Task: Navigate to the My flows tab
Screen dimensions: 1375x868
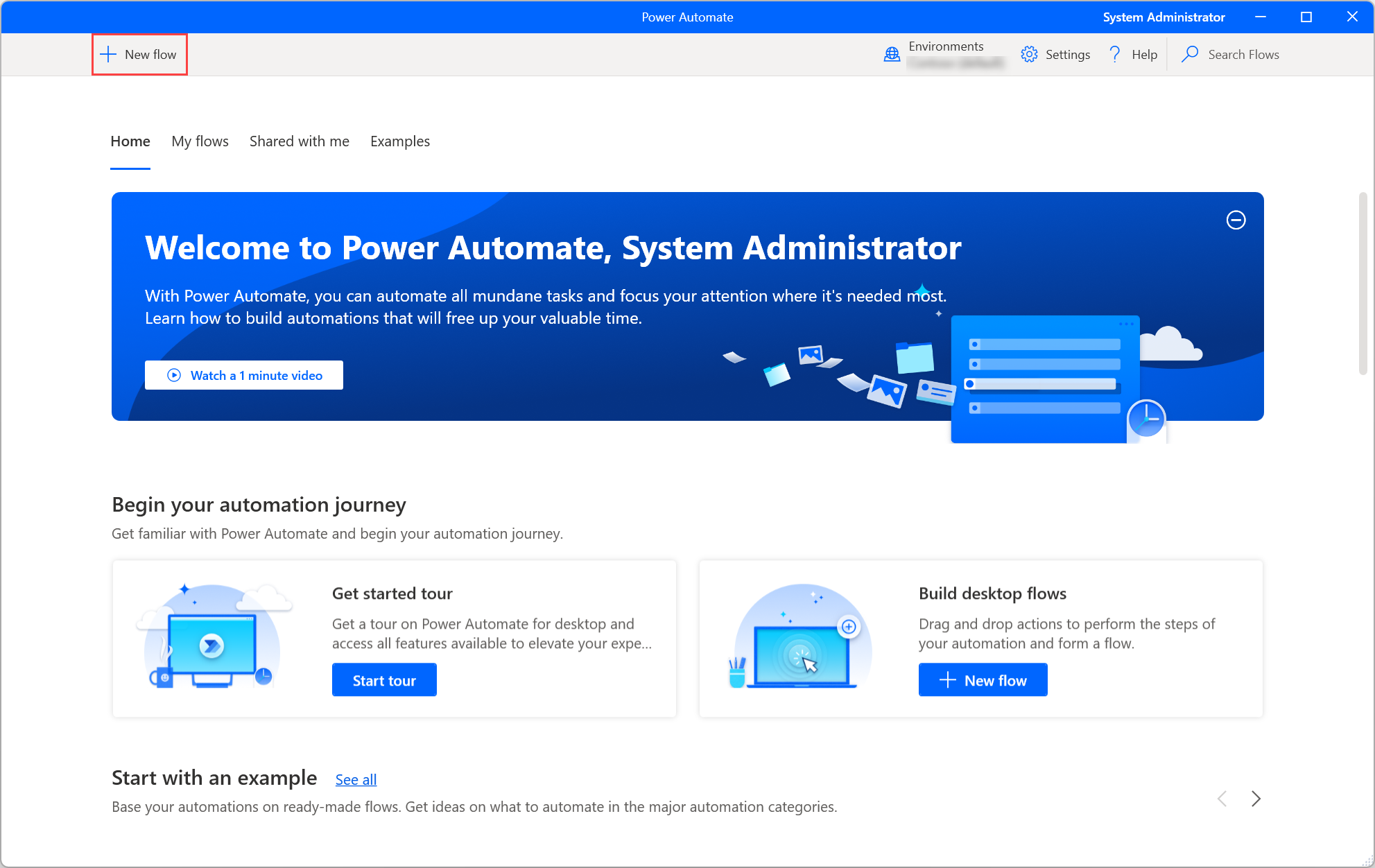Action: click(x=199, y=141)
